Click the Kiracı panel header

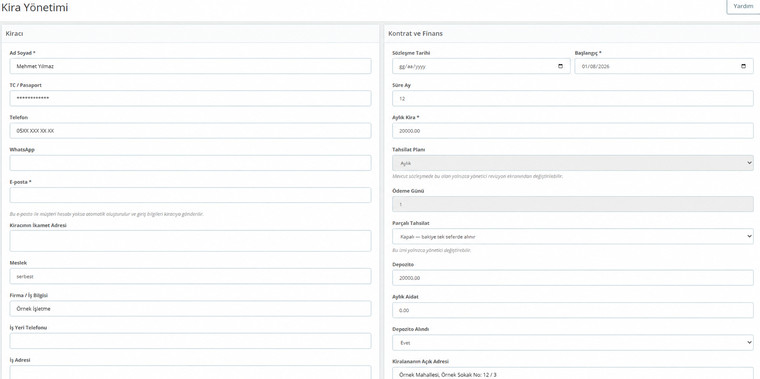click(x=190, y=33)
